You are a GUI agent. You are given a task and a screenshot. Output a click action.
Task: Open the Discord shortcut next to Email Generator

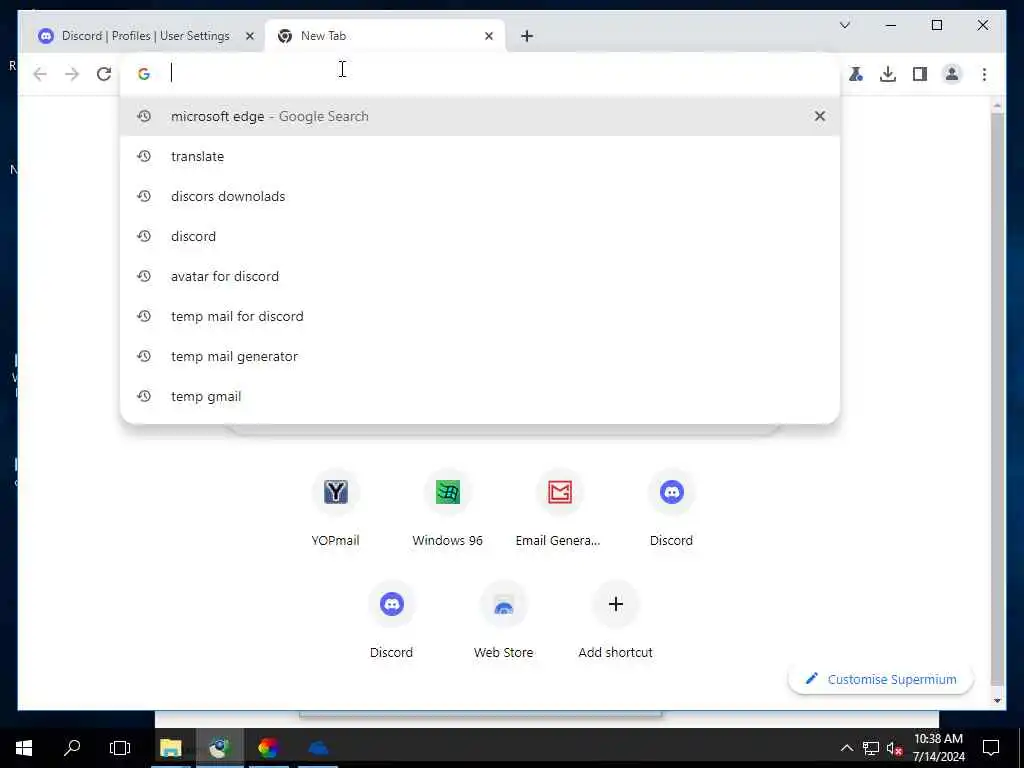pyautogui.click(x=671, y=508)
